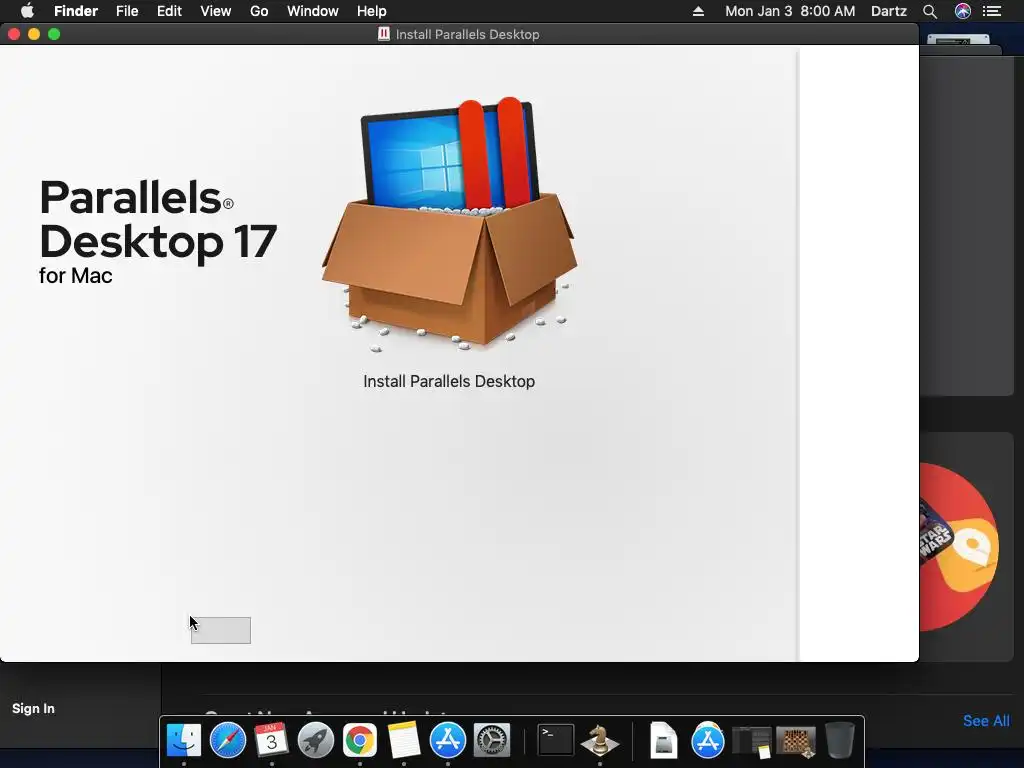
Task: Click the minimized chess board window in Dock
Action: coord(795,741)
